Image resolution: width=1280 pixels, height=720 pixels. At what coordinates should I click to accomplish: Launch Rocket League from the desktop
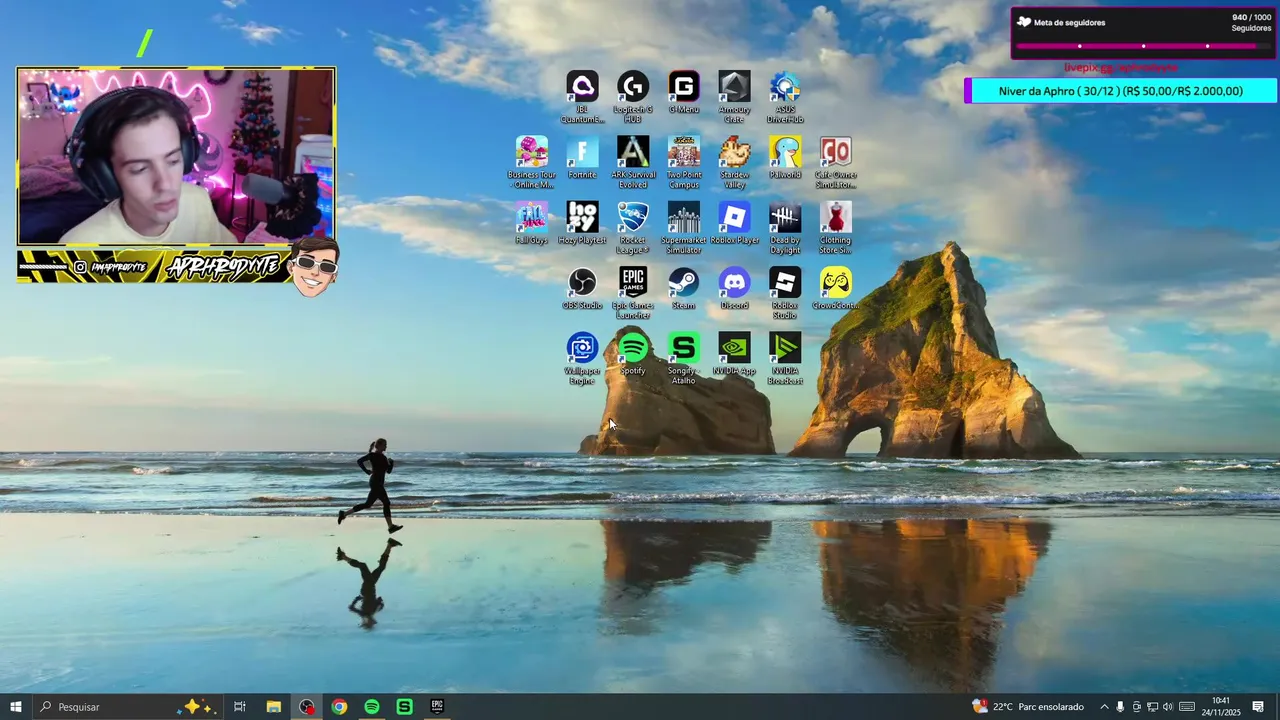click(x=633, y=227)
